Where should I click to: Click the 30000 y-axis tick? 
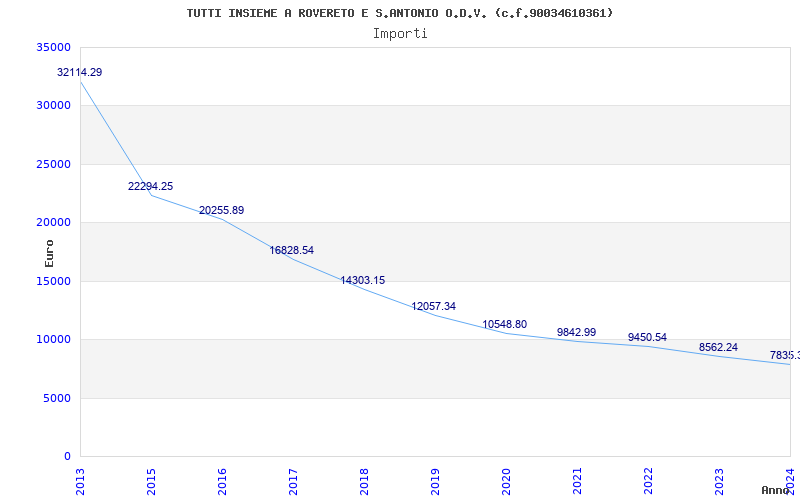54,106
